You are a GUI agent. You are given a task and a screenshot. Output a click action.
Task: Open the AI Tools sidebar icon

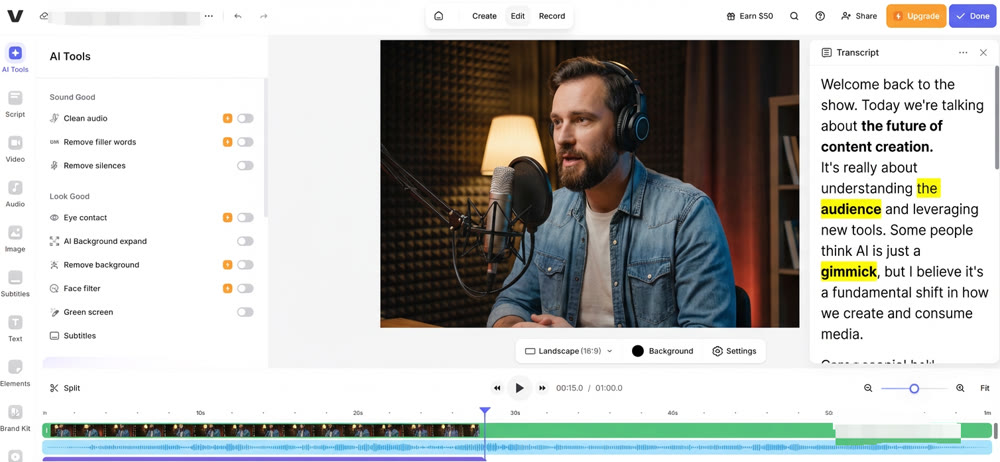coord(15,53)
